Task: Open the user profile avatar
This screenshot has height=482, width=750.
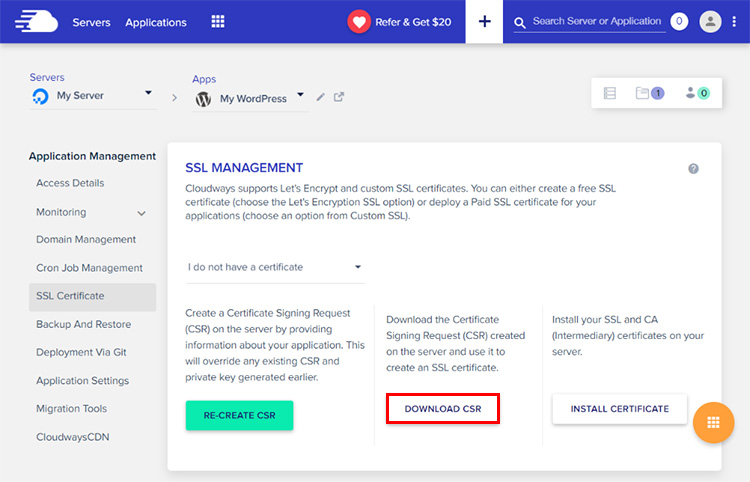Action: tap(710, 21)
